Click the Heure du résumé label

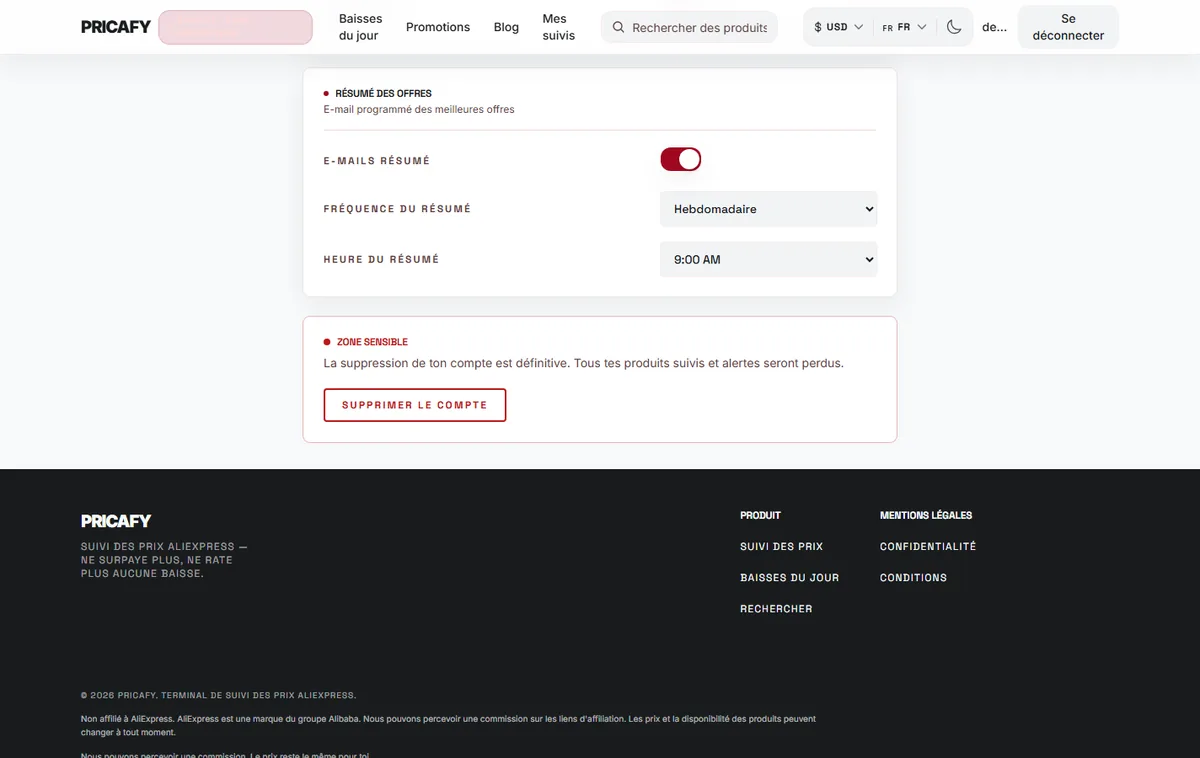(381, 259)
